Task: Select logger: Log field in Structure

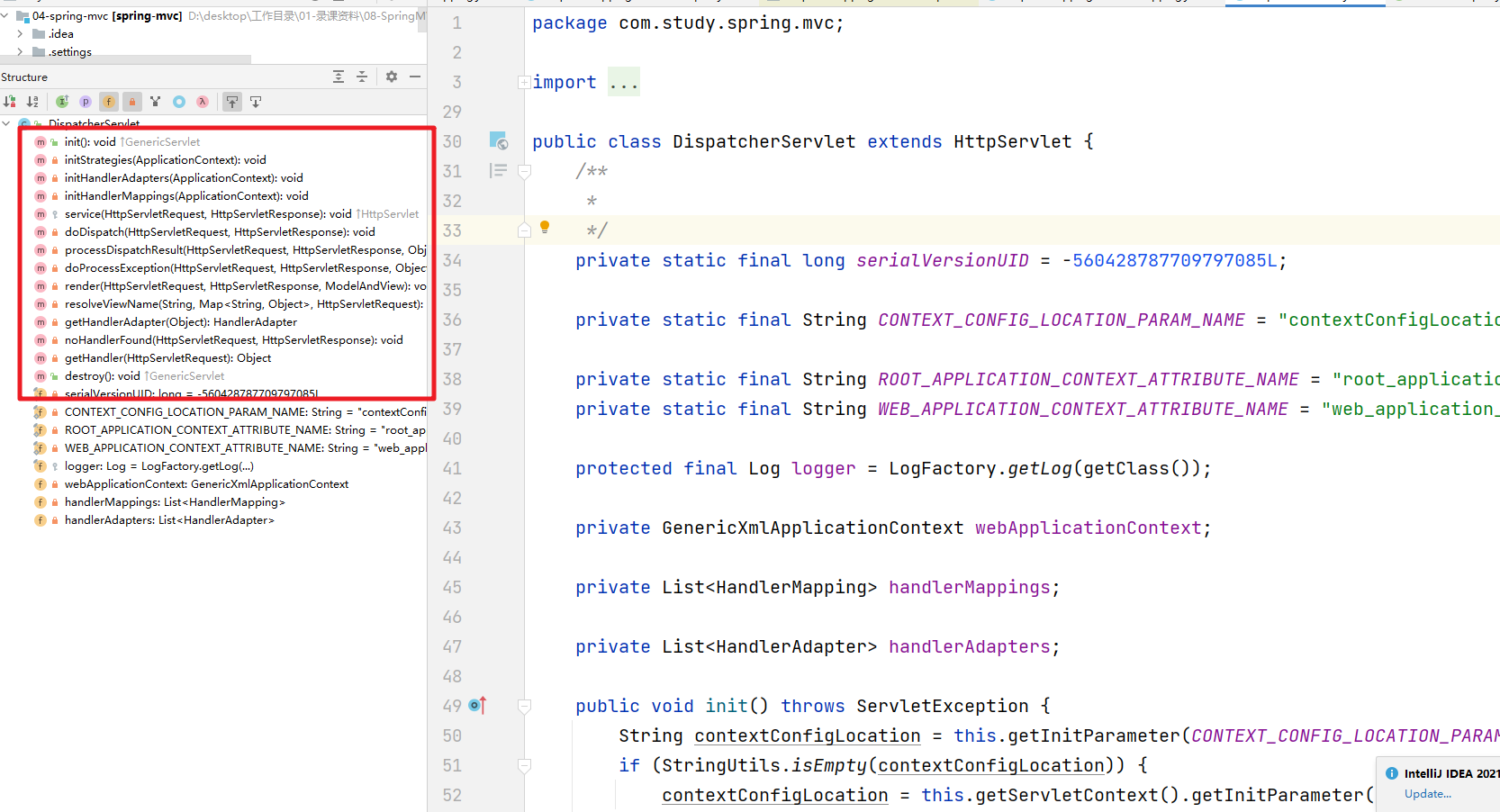Action: pyautogui.click(x=158, y=465)
